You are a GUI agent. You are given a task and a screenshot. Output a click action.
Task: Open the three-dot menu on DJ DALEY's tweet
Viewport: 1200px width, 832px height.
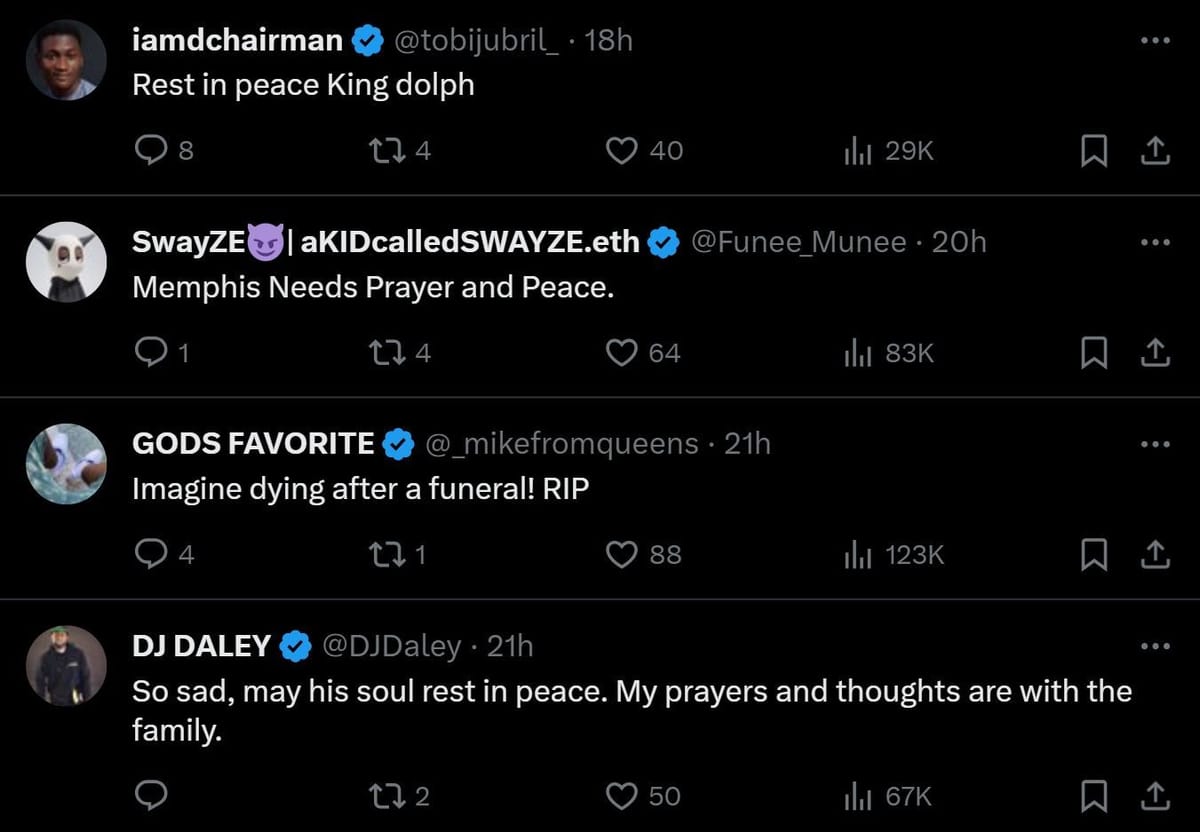(x=1156, y=645)
